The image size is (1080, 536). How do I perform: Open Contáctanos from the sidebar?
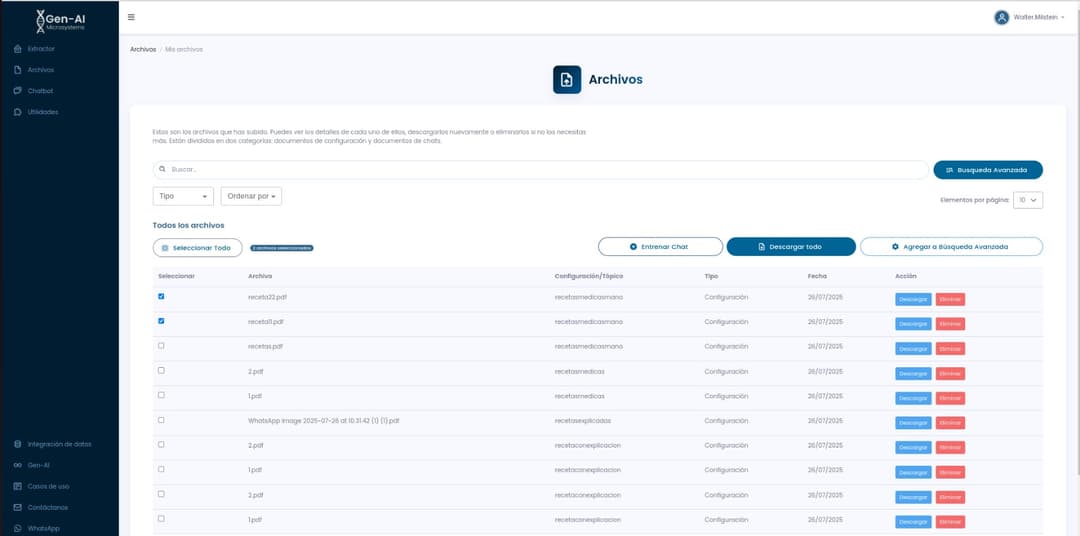coord(48,507)
